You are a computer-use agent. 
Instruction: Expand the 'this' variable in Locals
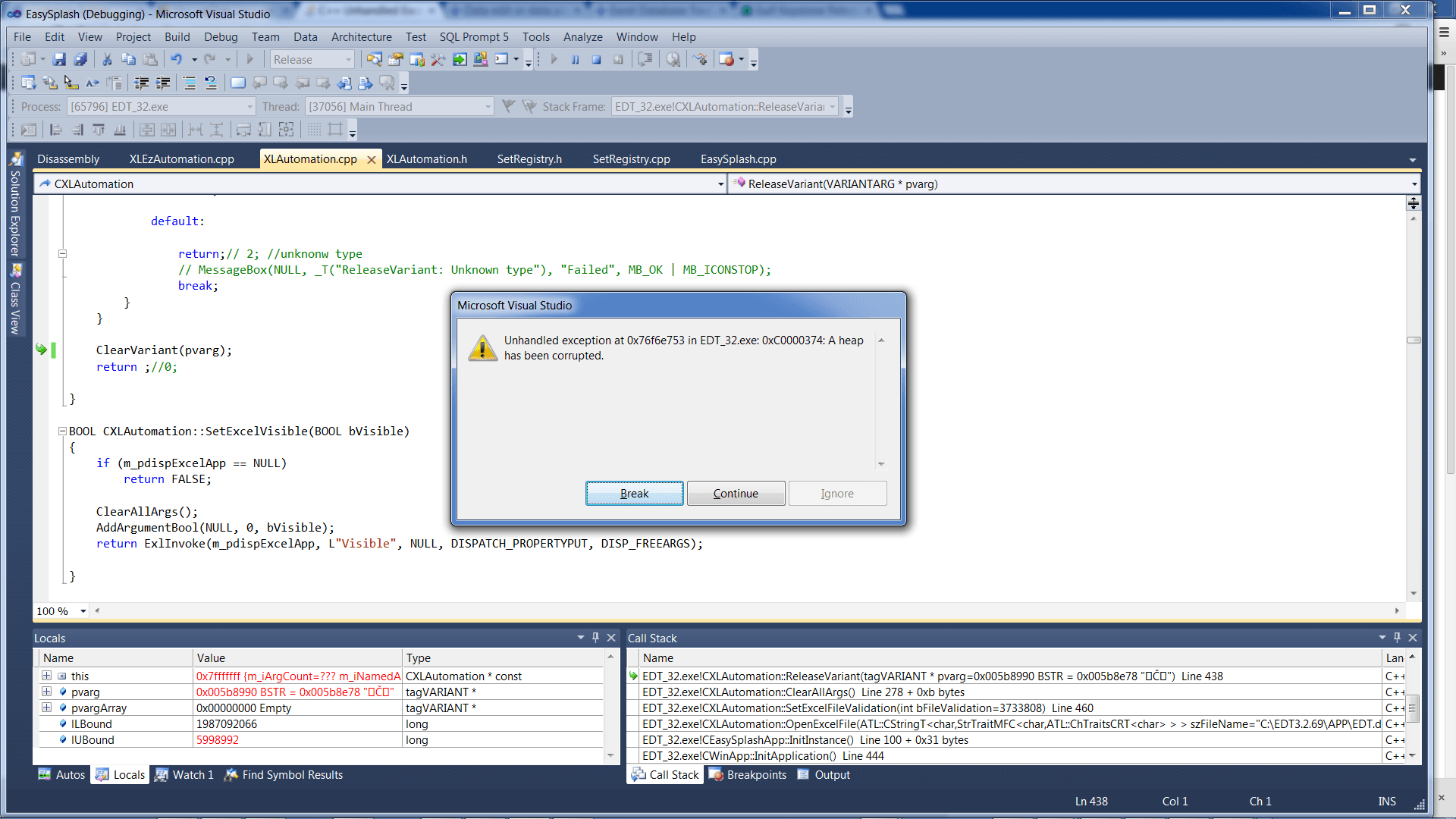pyautogui.click(x=47, y=676)
